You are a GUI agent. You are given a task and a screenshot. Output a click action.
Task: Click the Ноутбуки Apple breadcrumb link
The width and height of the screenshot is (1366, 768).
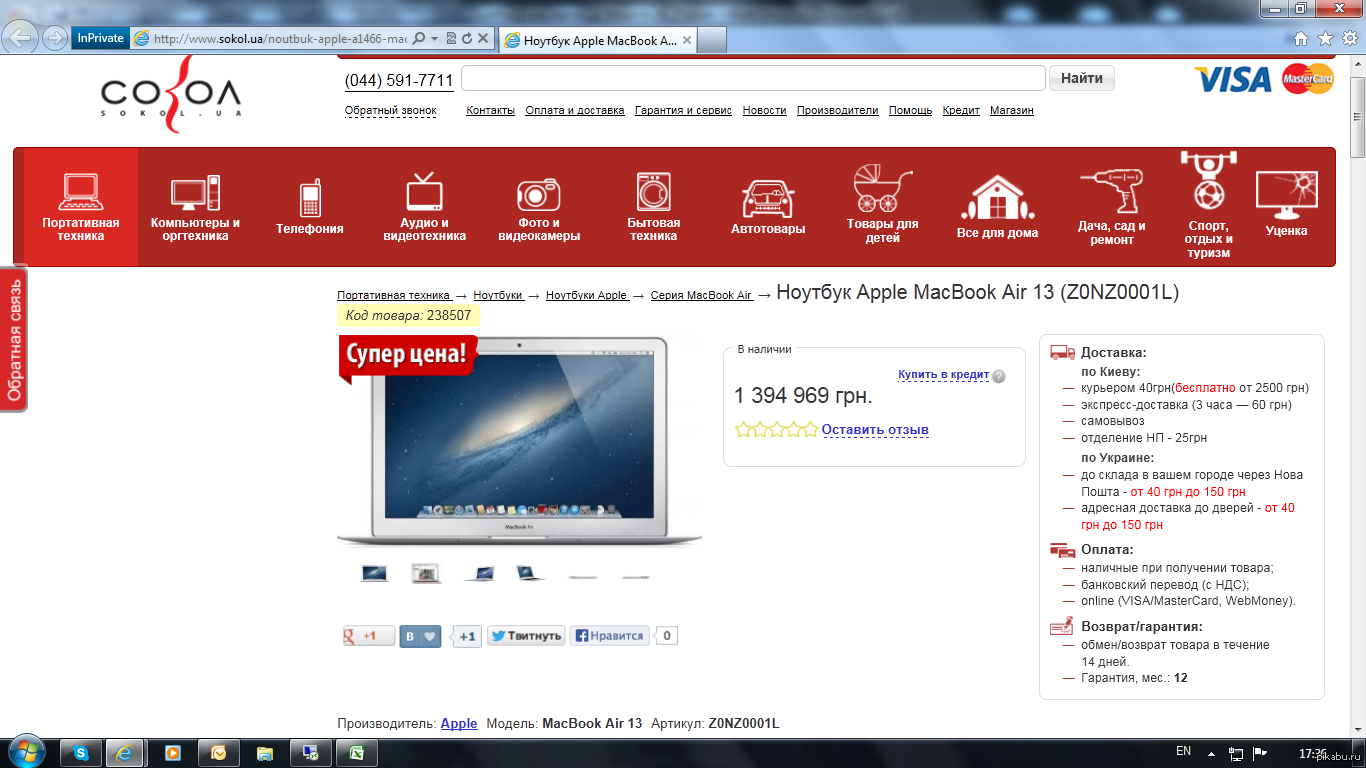coord(587,295)
